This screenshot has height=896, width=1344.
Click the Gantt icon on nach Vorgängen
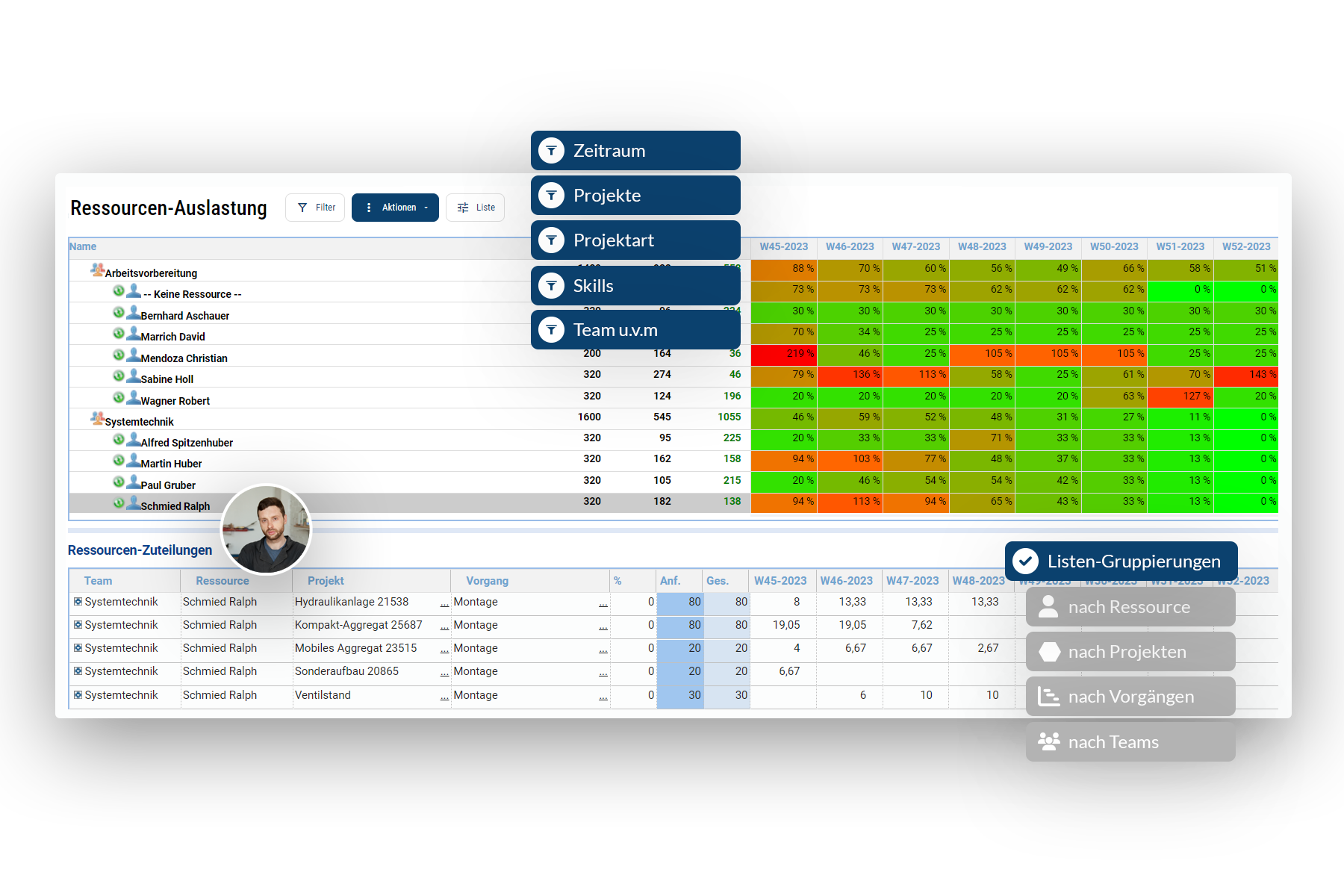pyautogui.click(x=1048, y=697)
